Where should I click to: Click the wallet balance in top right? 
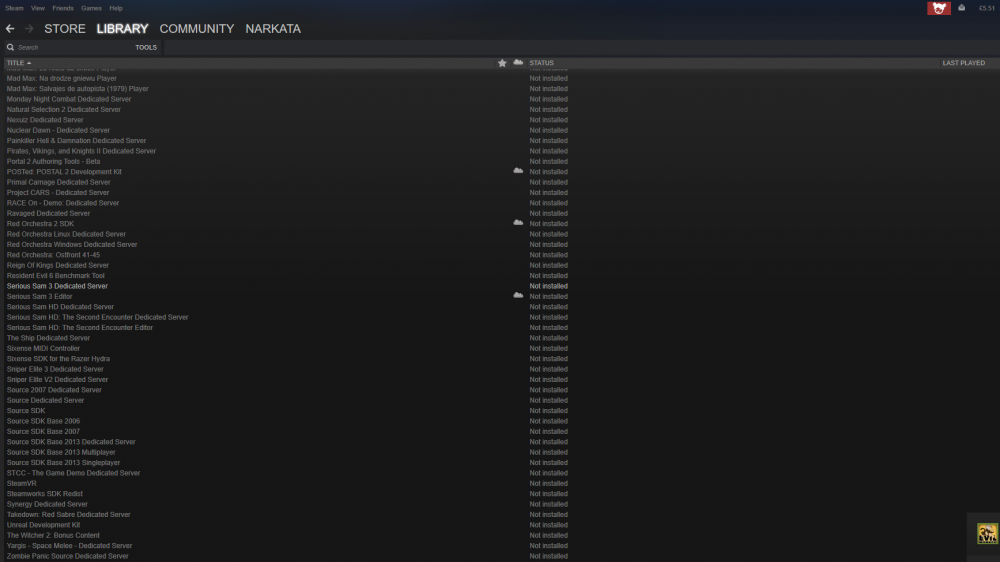987,8
